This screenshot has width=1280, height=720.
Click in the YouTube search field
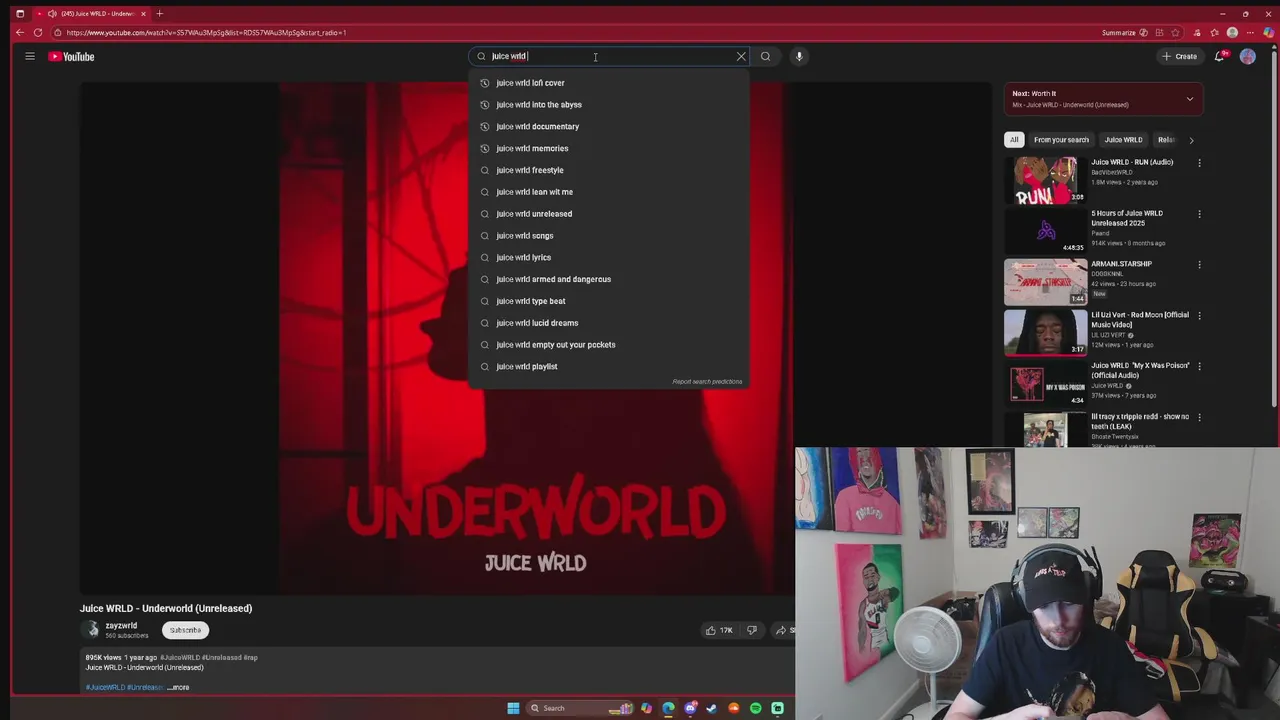(608, 56)
